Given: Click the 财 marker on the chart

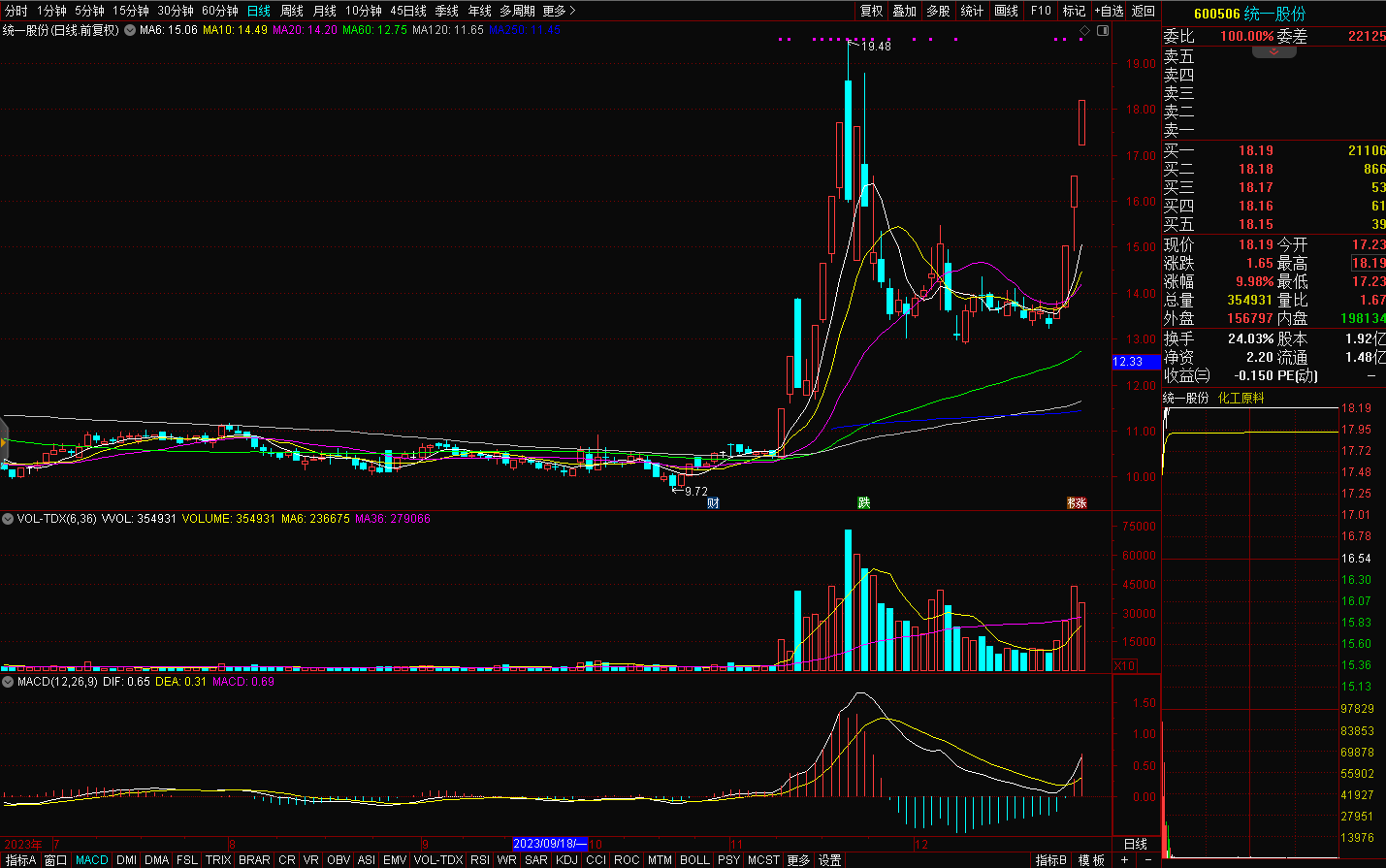Looking at the screenshot, I should tap(713, 503).
